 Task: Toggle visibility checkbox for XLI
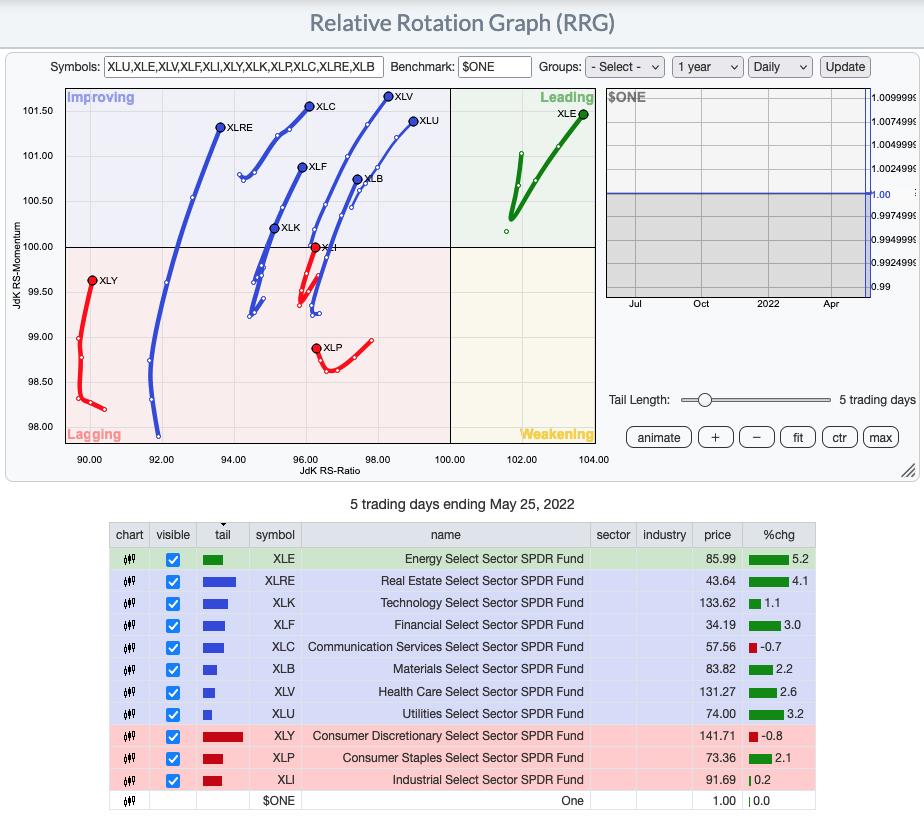click(173, 781)
